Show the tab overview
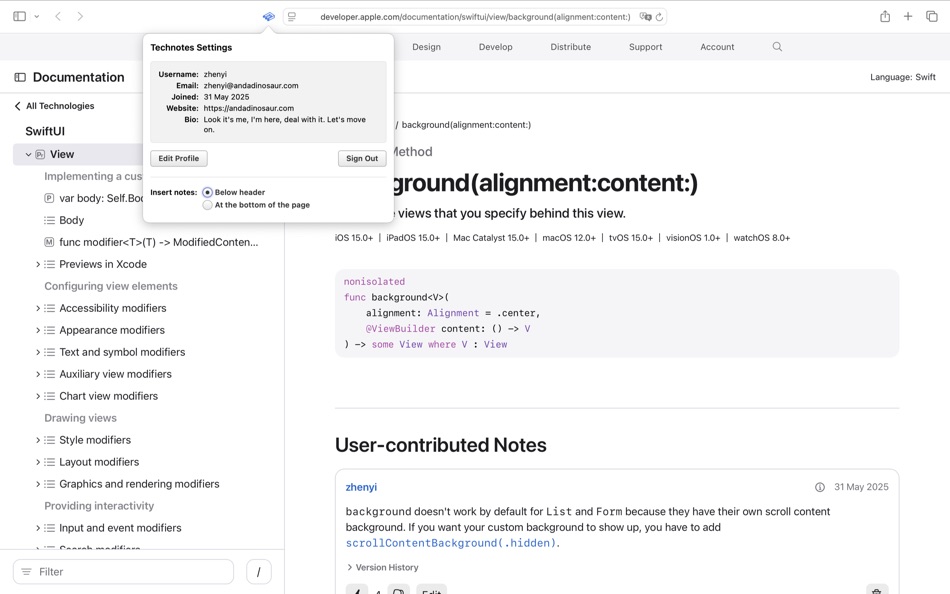950x594 pixels. coord(931,16)
